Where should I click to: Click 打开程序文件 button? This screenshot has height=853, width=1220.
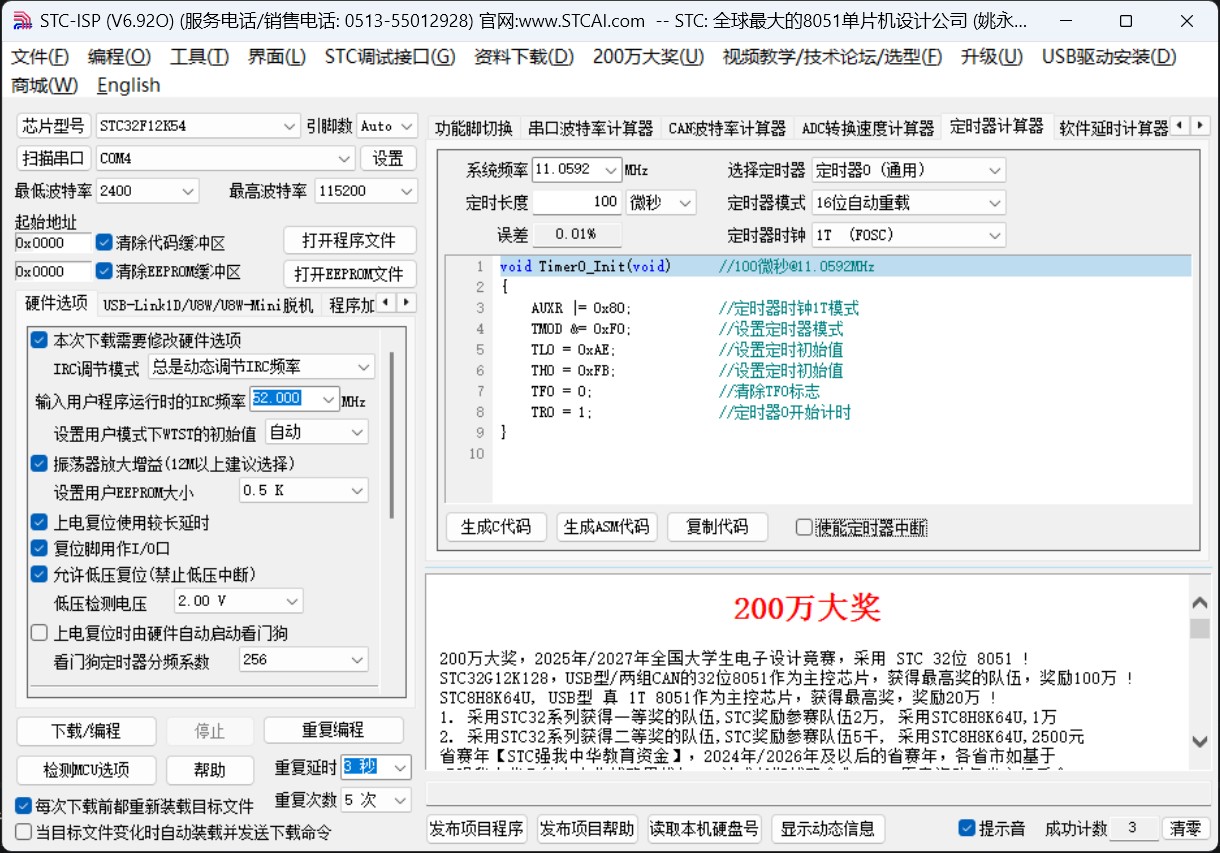click(349, 241)
